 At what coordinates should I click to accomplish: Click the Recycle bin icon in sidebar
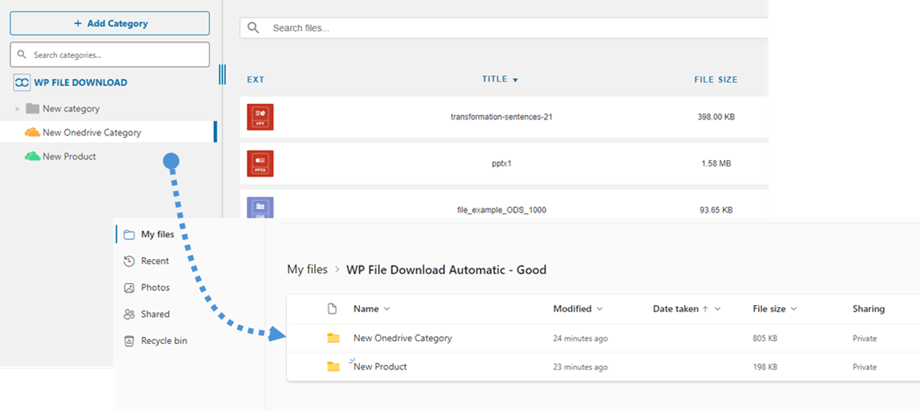tap(129, 341)
